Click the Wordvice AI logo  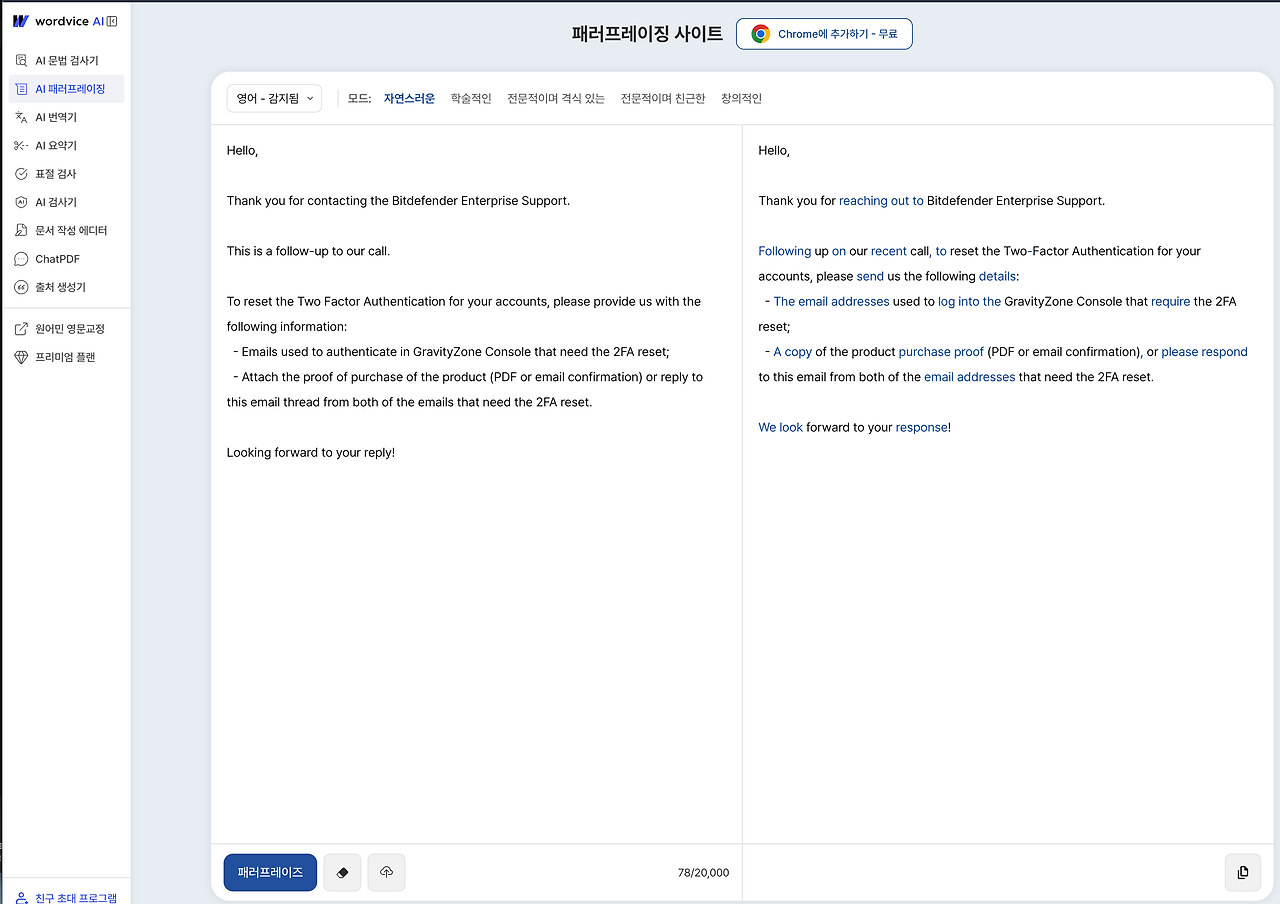(56, 21)
